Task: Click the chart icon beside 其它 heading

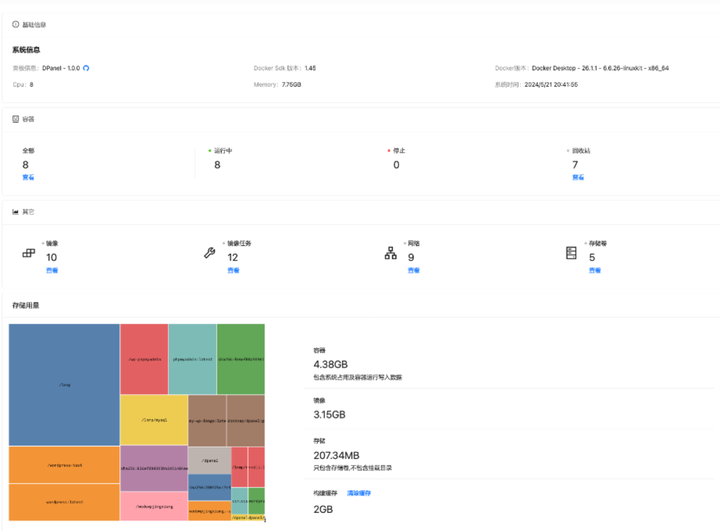Action: (16, 212)
